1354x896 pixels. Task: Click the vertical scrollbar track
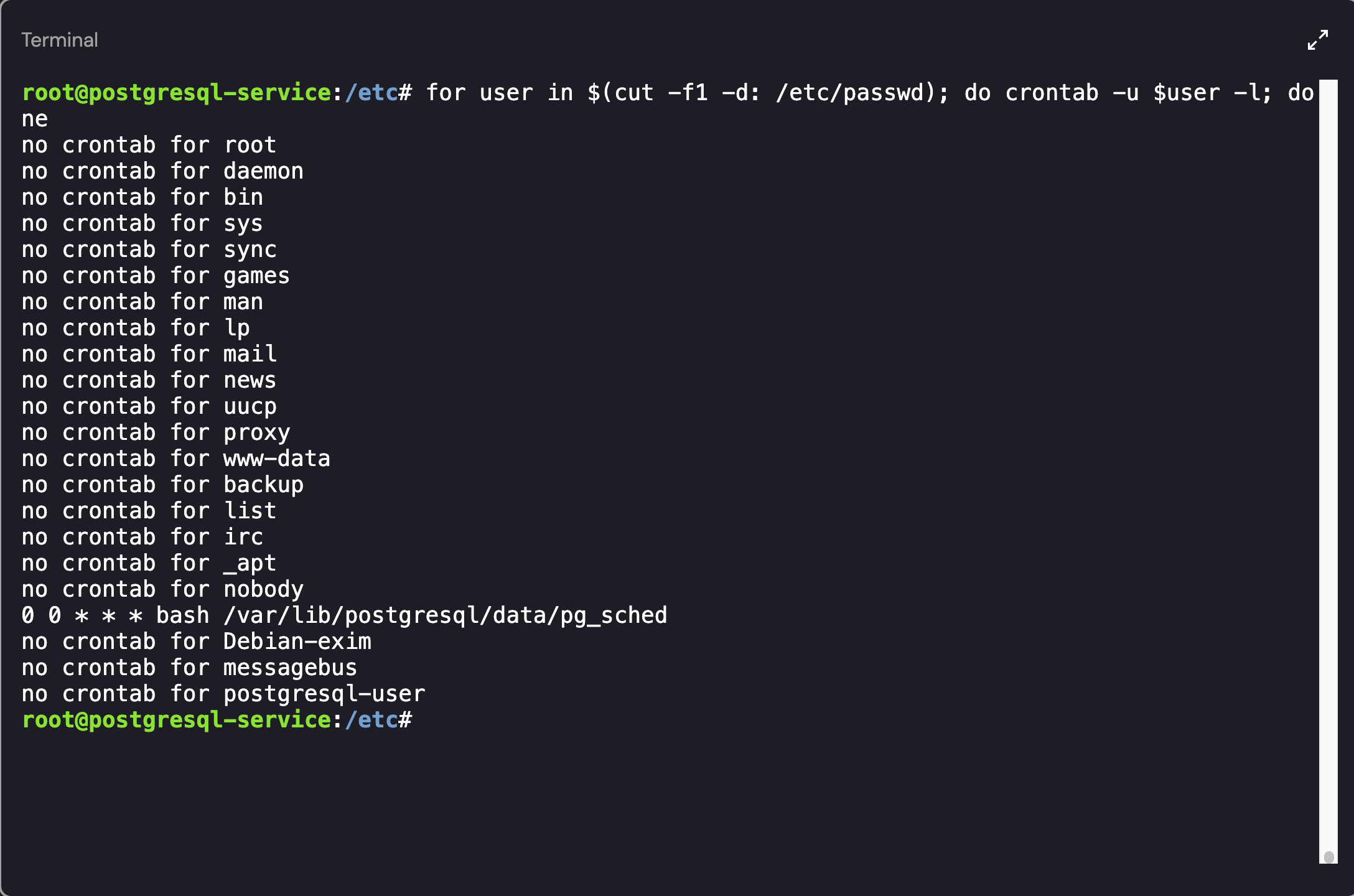(x=1328, y=436)
